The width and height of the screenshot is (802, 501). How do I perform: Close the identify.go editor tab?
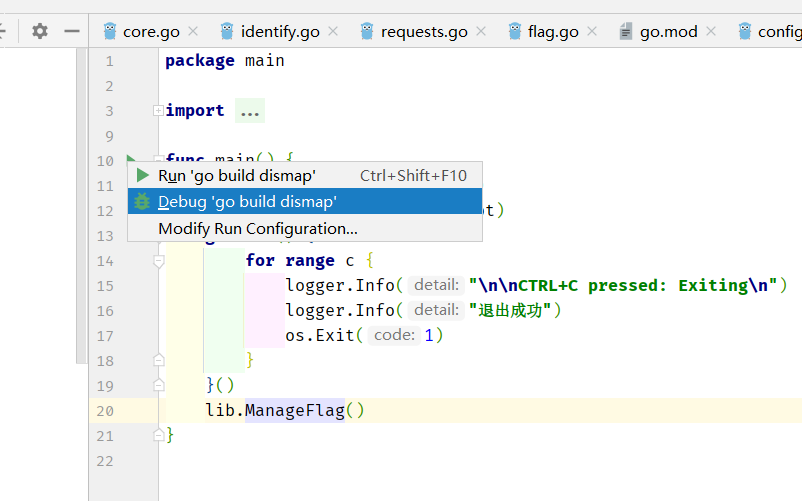tap(333, 31)
